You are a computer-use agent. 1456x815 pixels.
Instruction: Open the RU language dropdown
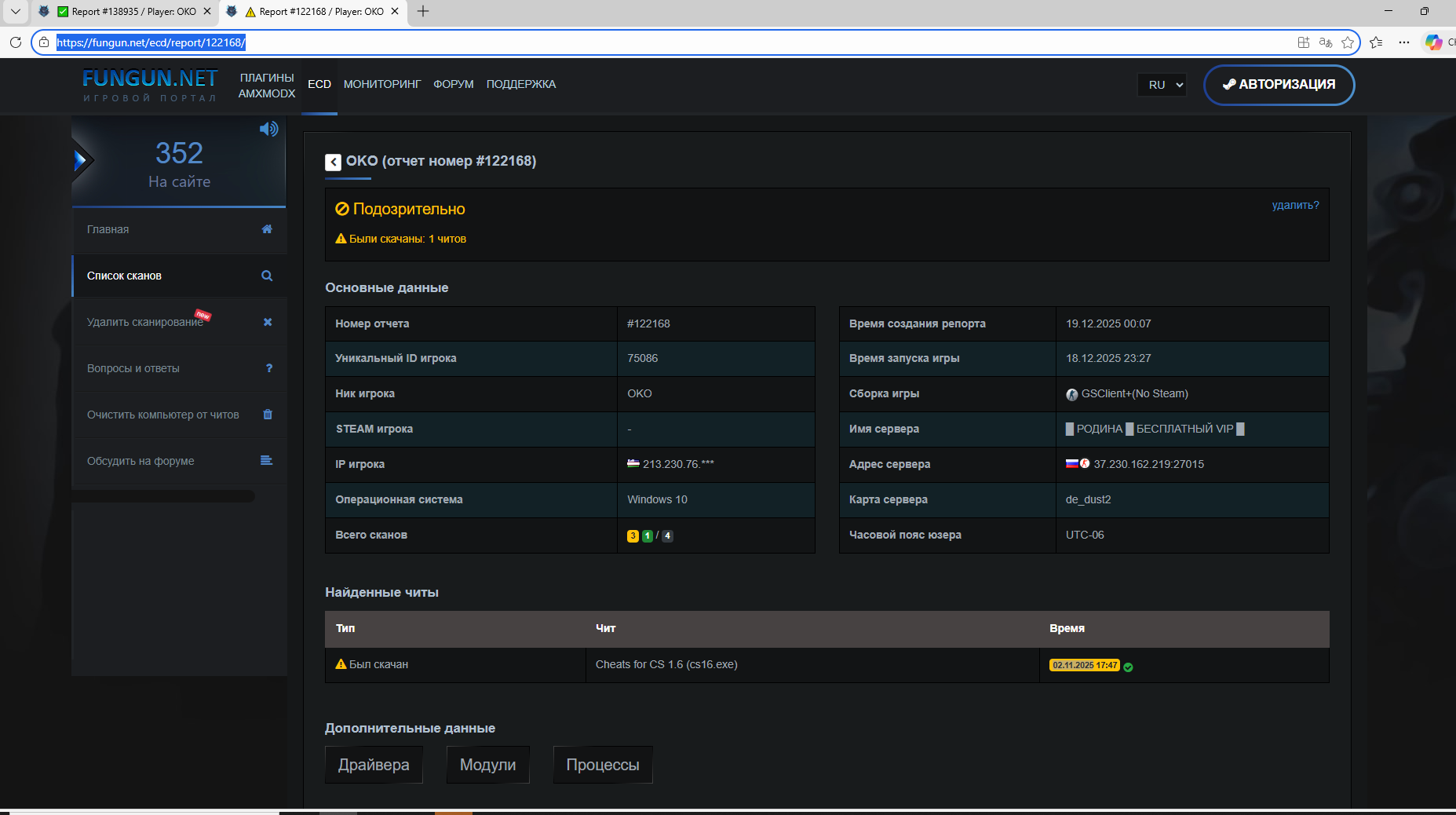[x=1162, y=85]
